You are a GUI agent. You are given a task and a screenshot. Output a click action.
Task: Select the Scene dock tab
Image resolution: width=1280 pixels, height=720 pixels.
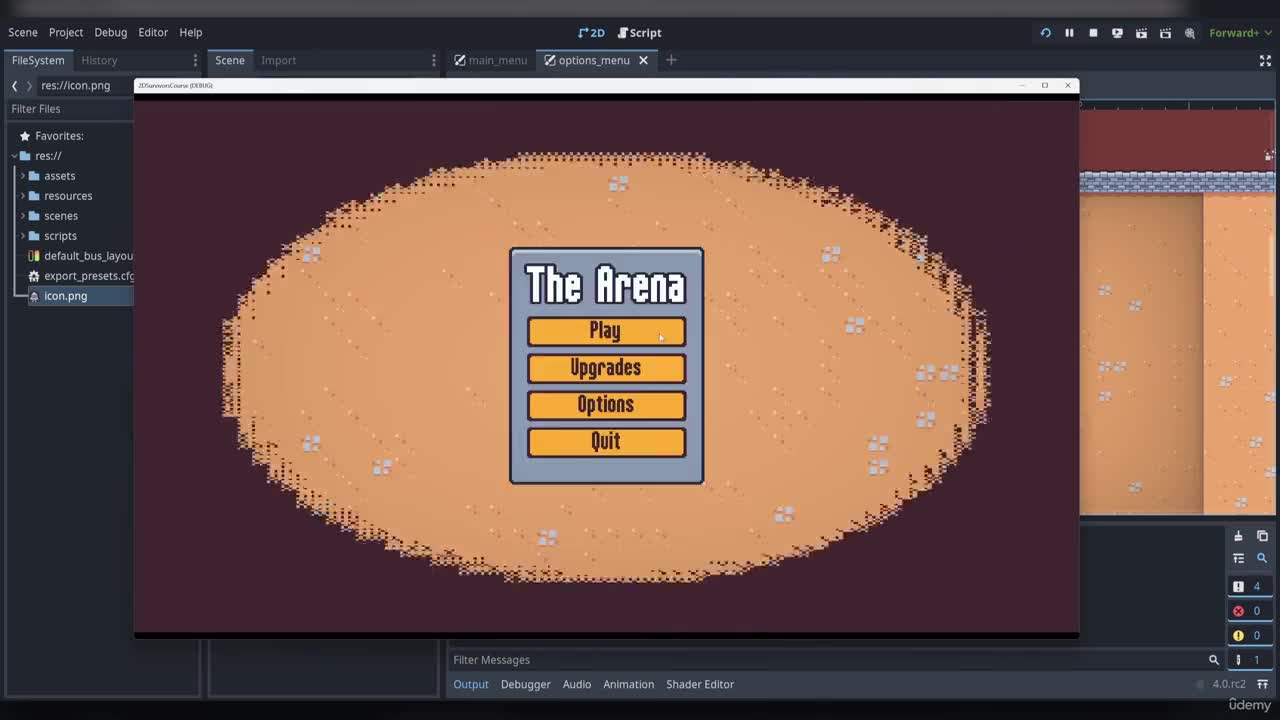(230, 60)
